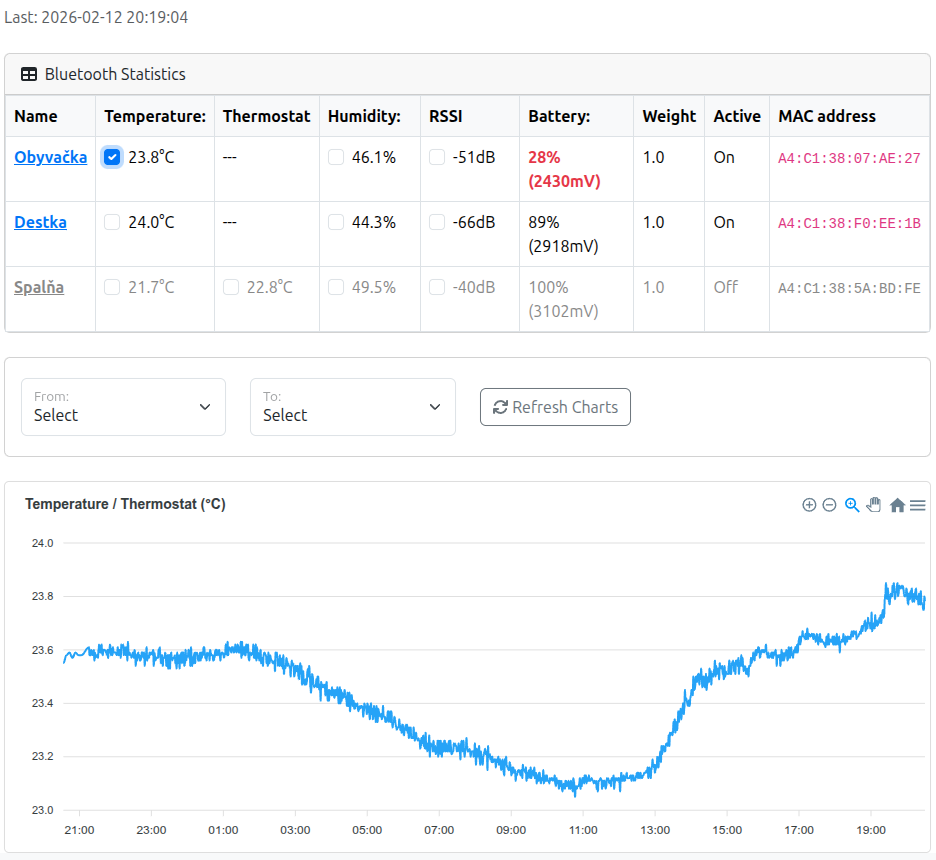Image resolution: width=936 pixels, height=860 pixels.
Task: Click Obyvačka MAC address A4:C1:38:07:AE:27
Action: (x=849, y=158)
